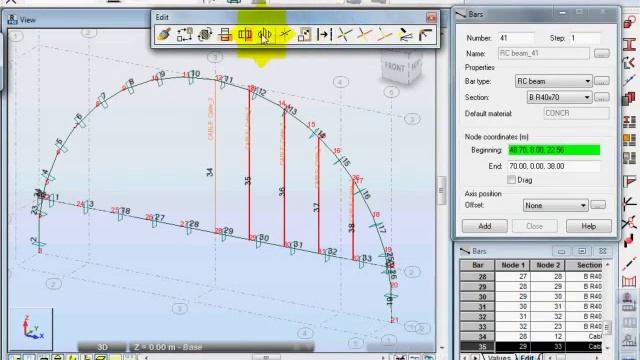The height and width of the screenshot is (360, 640).
Task: Activate the Rotate tool in Edit toolbar
Action: tap(205, 34)
